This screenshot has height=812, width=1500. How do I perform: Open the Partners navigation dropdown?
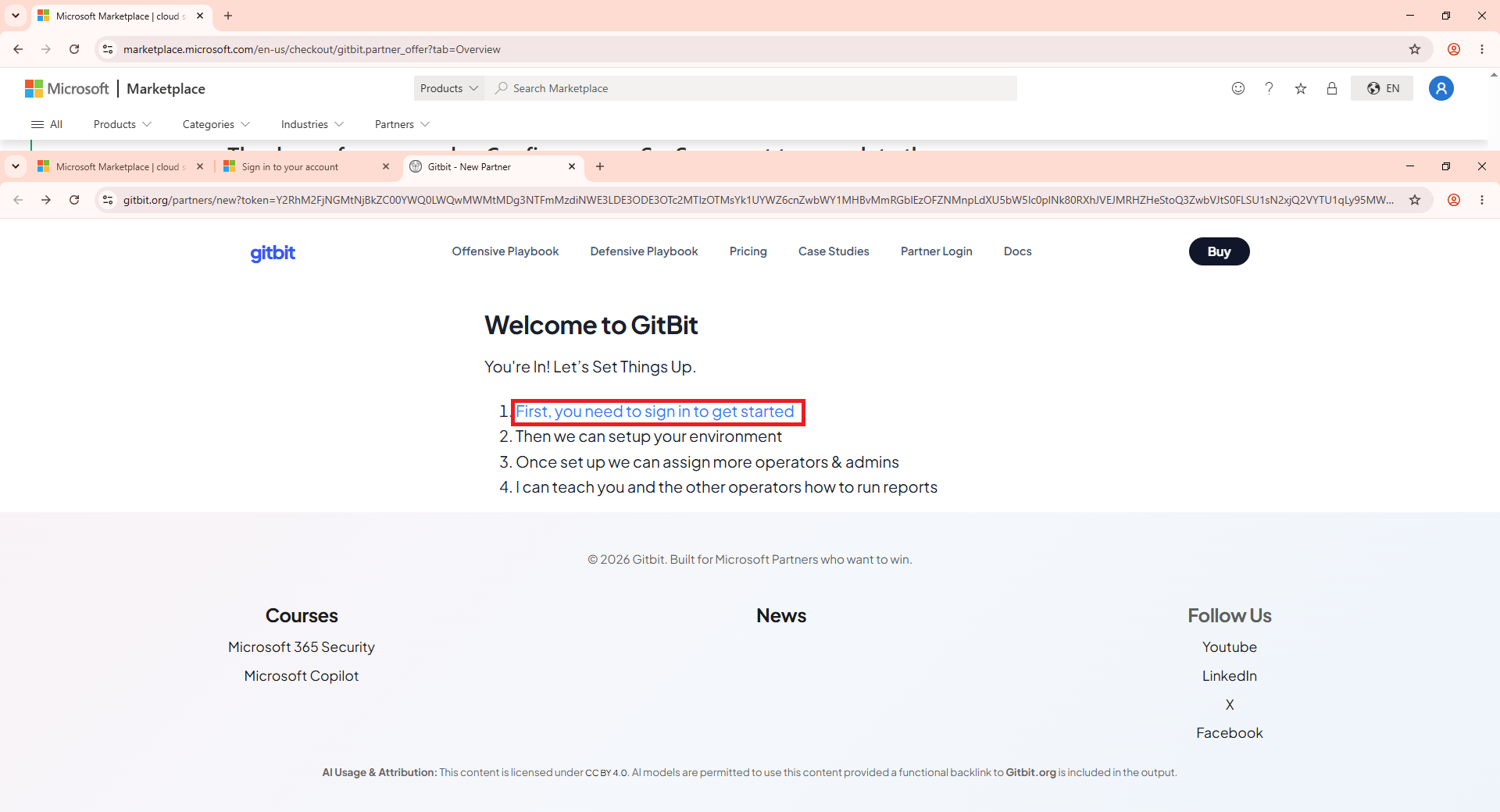click(x=402, y=124)
